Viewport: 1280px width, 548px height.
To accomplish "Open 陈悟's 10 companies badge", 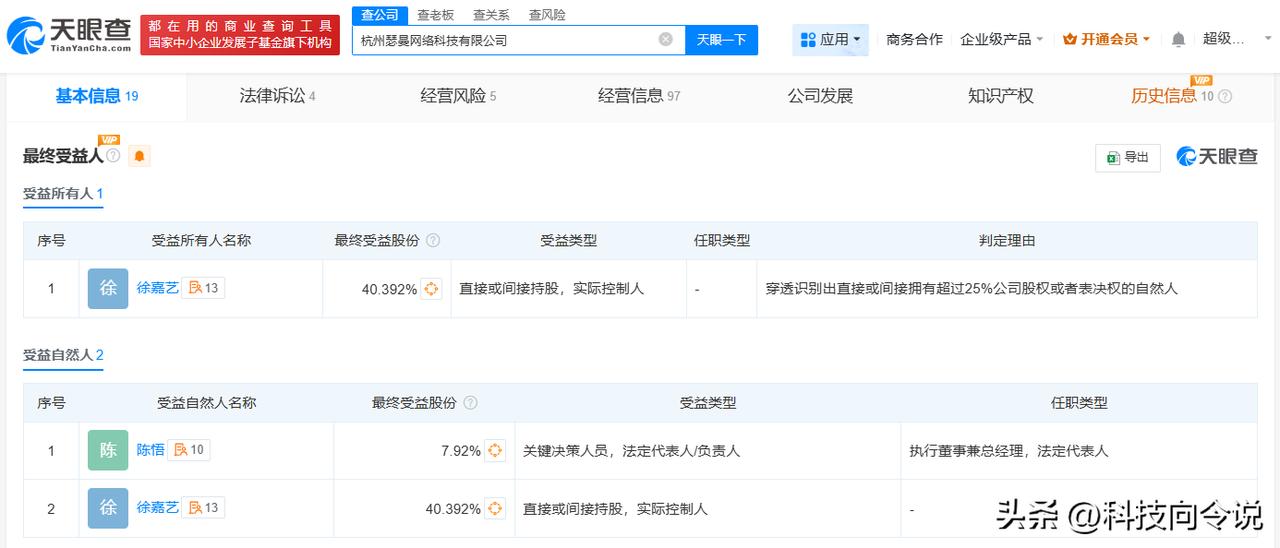I will coord(189,450).
